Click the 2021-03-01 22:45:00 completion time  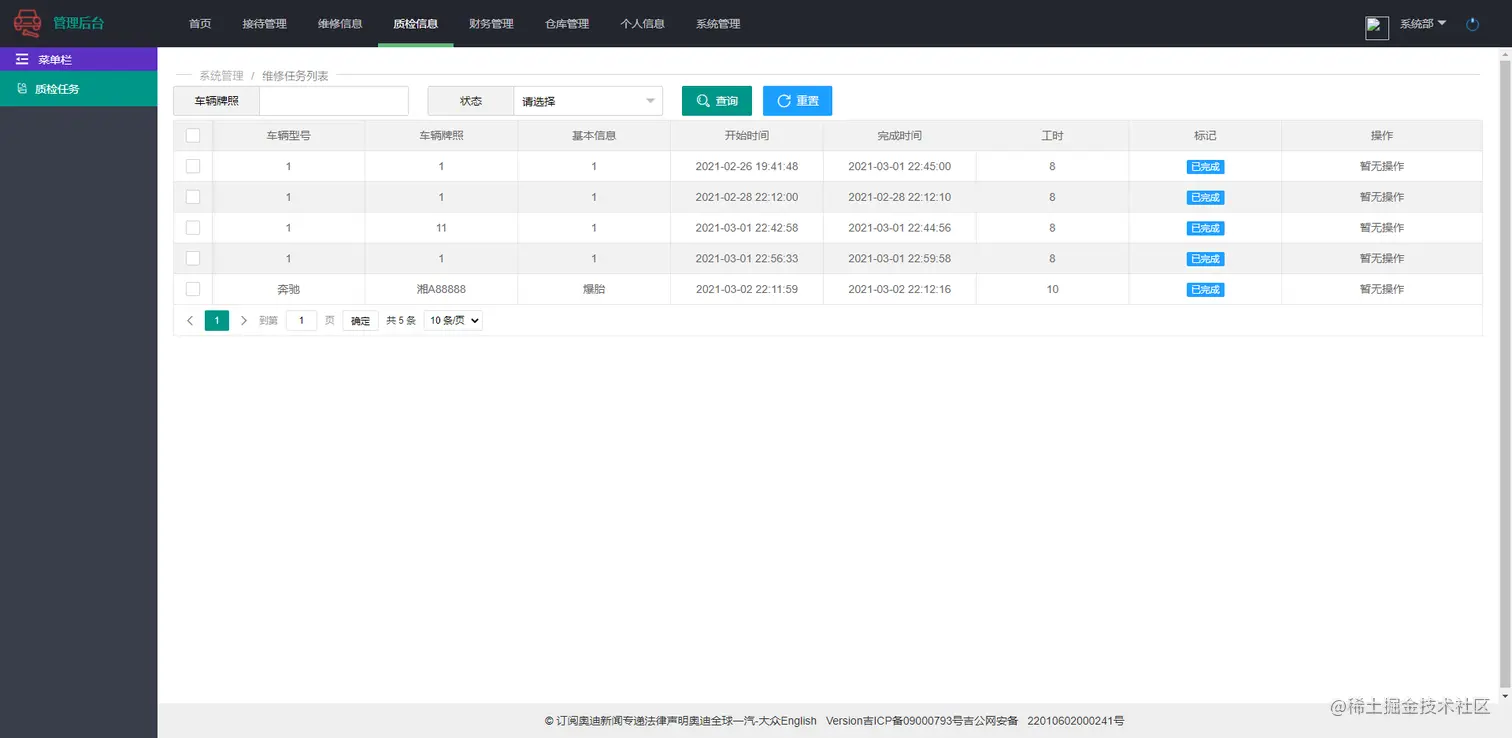coord(899,167)
